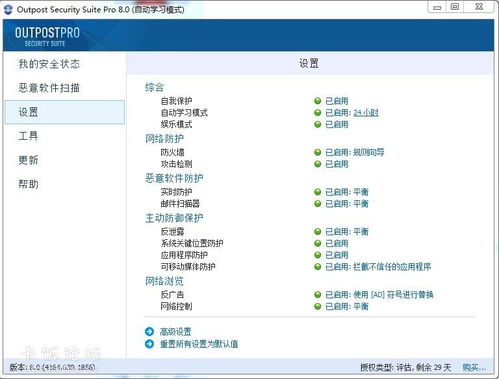Click 已启用: 平衡 status for 实时防护
Screen dimensions: 499x379
tap(347, 192)
